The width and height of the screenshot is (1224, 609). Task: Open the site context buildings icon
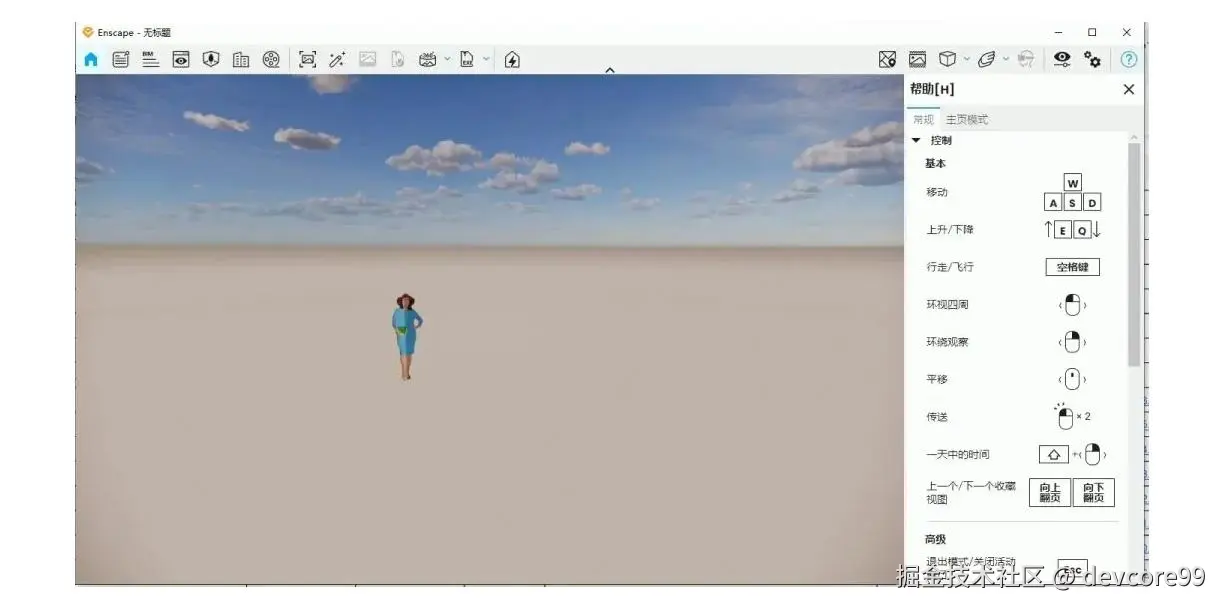[241, 59]
